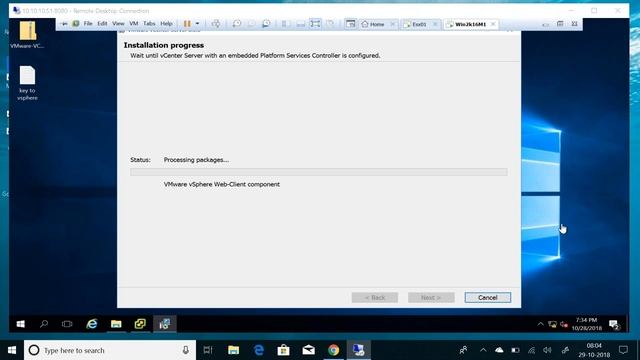Close the Home tab
The image size is (640, 360).
click(x=393, y=24)
